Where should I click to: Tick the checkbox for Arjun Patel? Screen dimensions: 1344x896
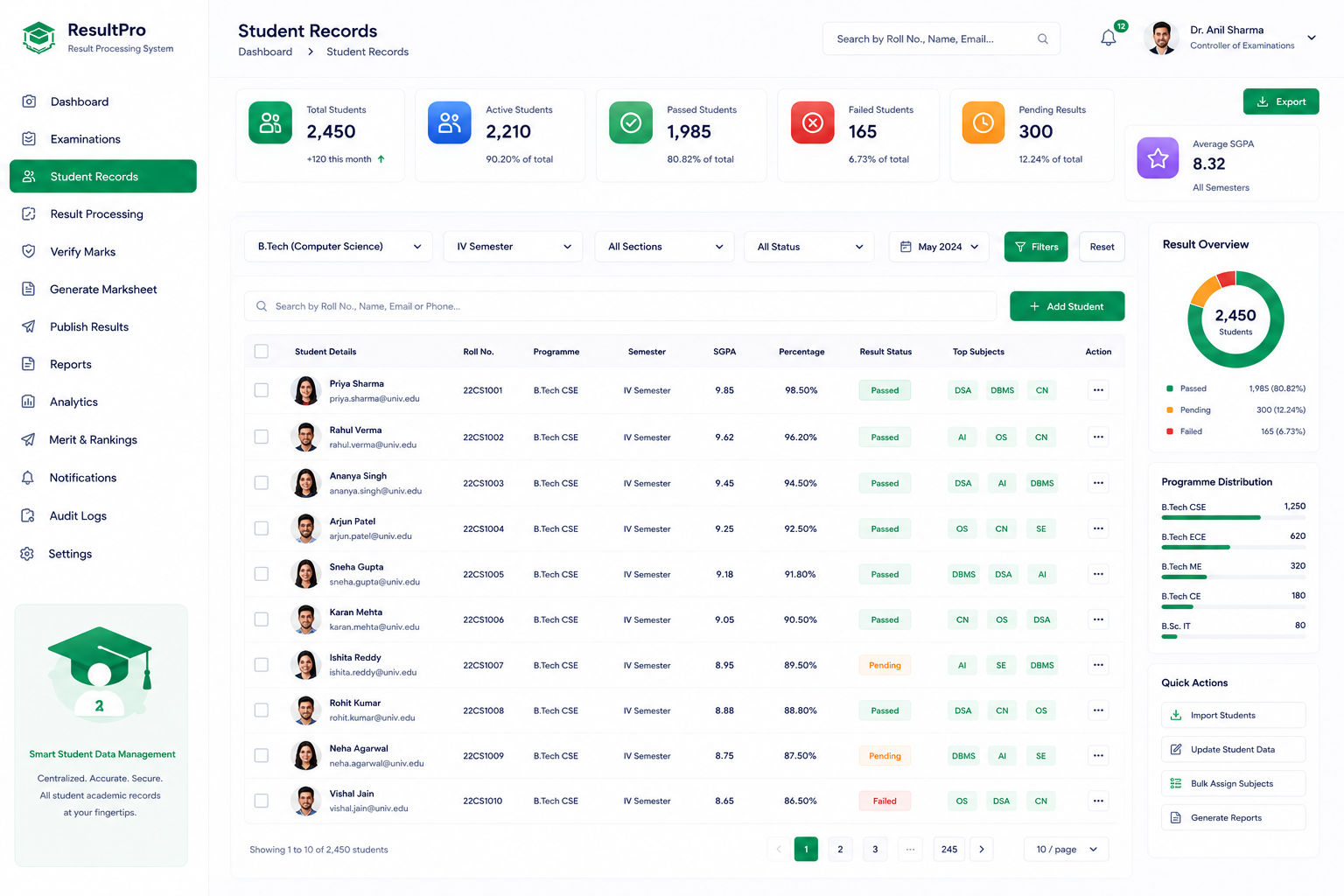click(261, 528)
